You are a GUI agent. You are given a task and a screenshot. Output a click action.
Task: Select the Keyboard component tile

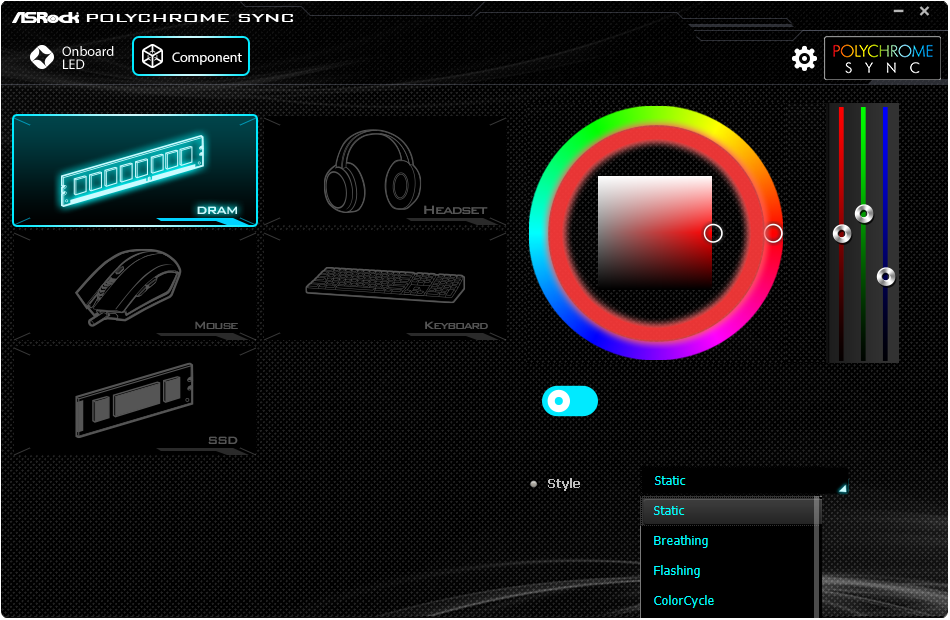pos(385,285)
